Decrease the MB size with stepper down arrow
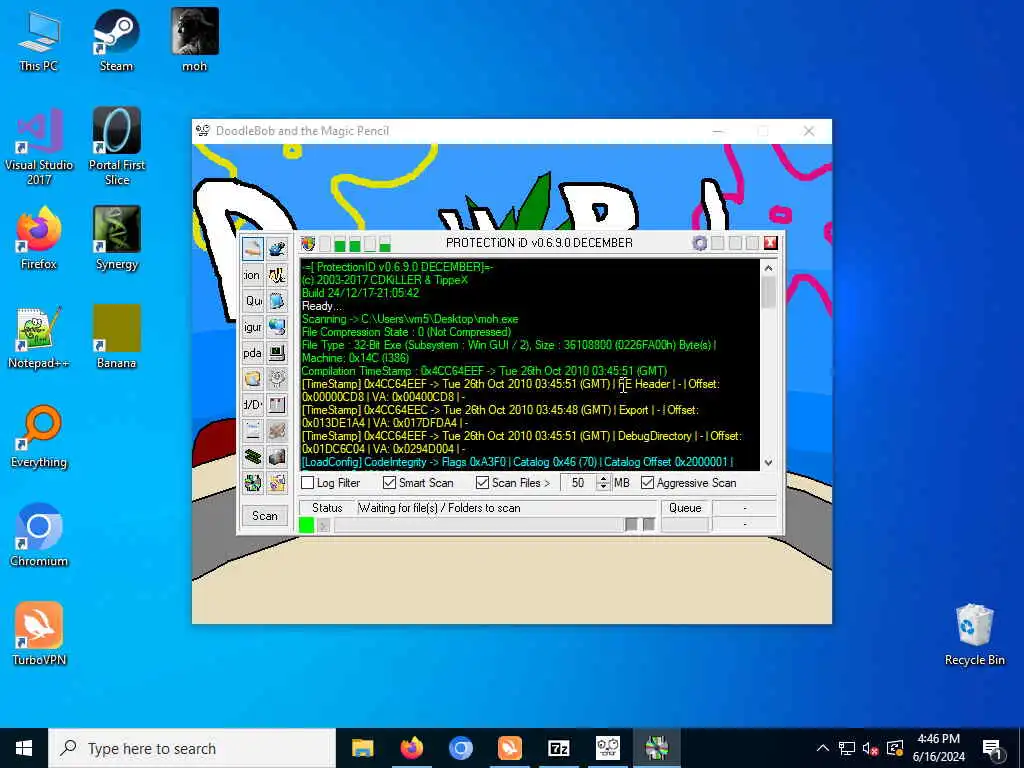The image size is (1024, 768). coord(603,487)
